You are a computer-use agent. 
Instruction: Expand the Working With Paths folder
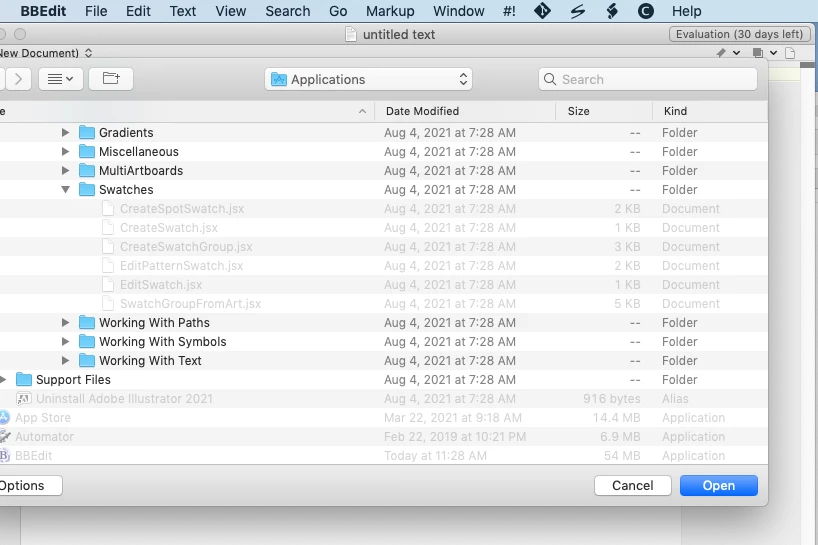tap(65, 322)
